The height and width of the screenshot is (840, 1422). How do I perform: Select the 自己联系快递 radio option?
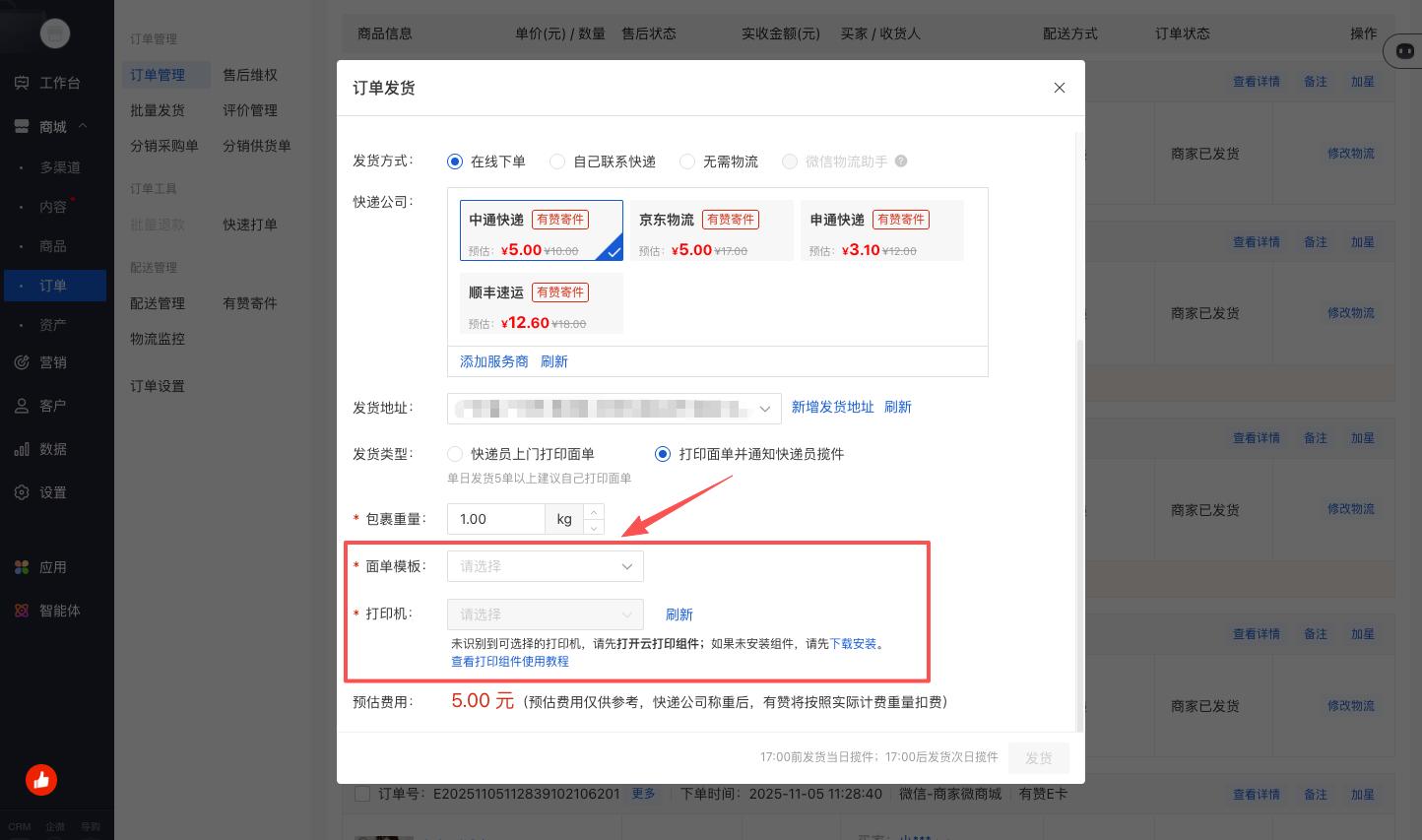click(557, 162)
